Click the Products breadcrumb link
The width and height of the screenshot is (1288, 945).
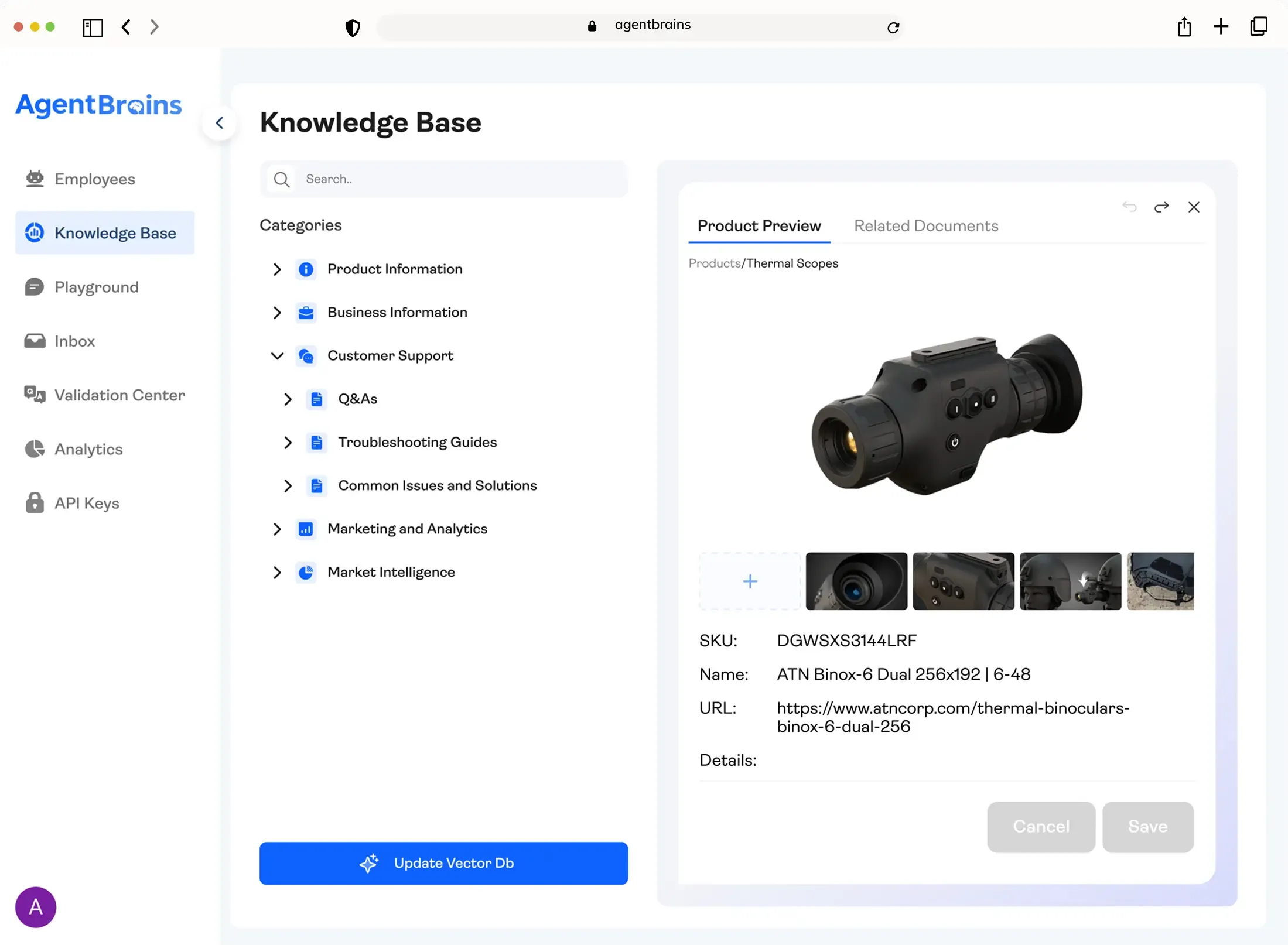(x=715, y=263)
